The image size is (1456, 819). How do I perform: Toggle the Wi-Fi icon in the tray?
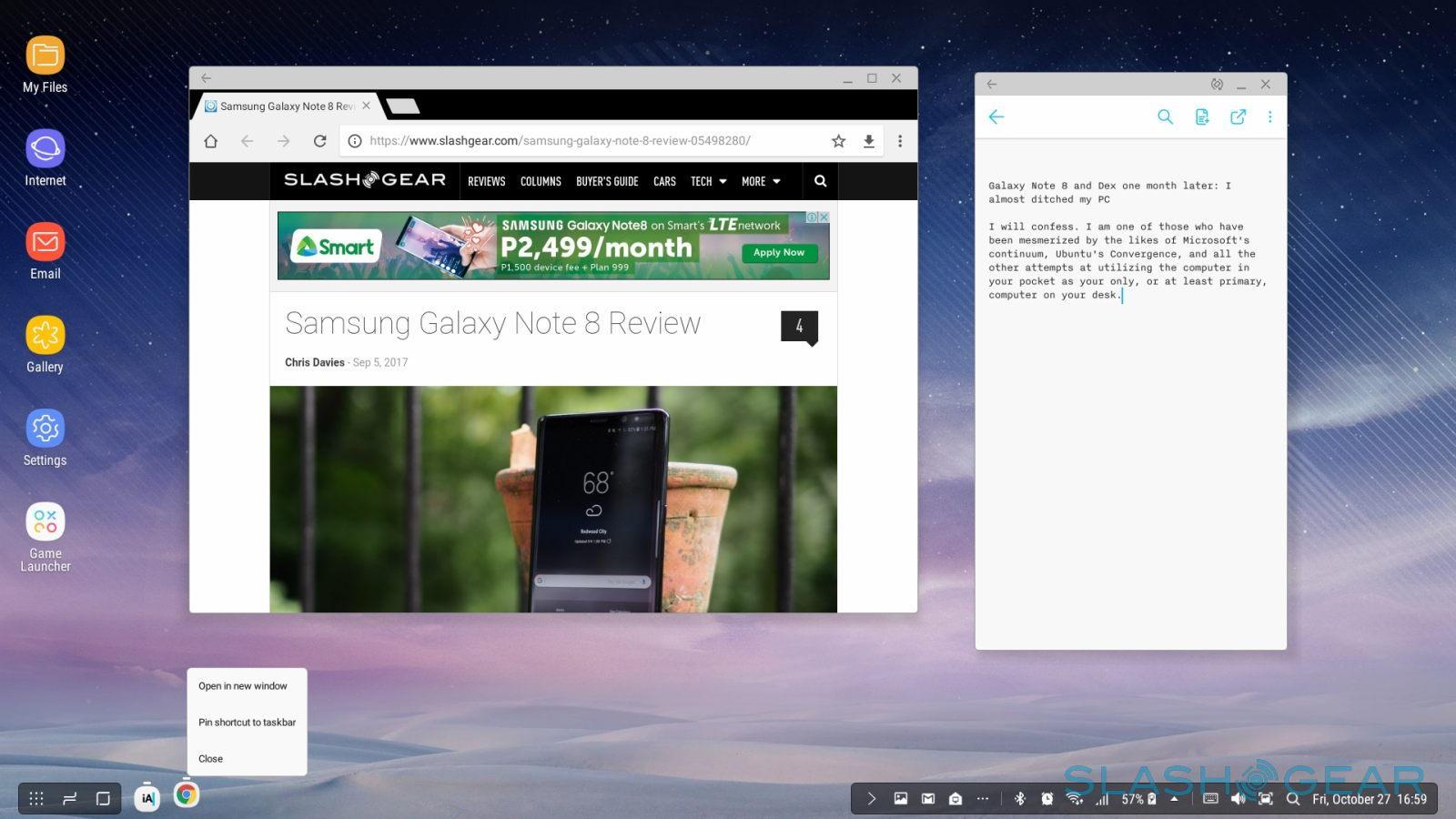(x=1075, y=799)
